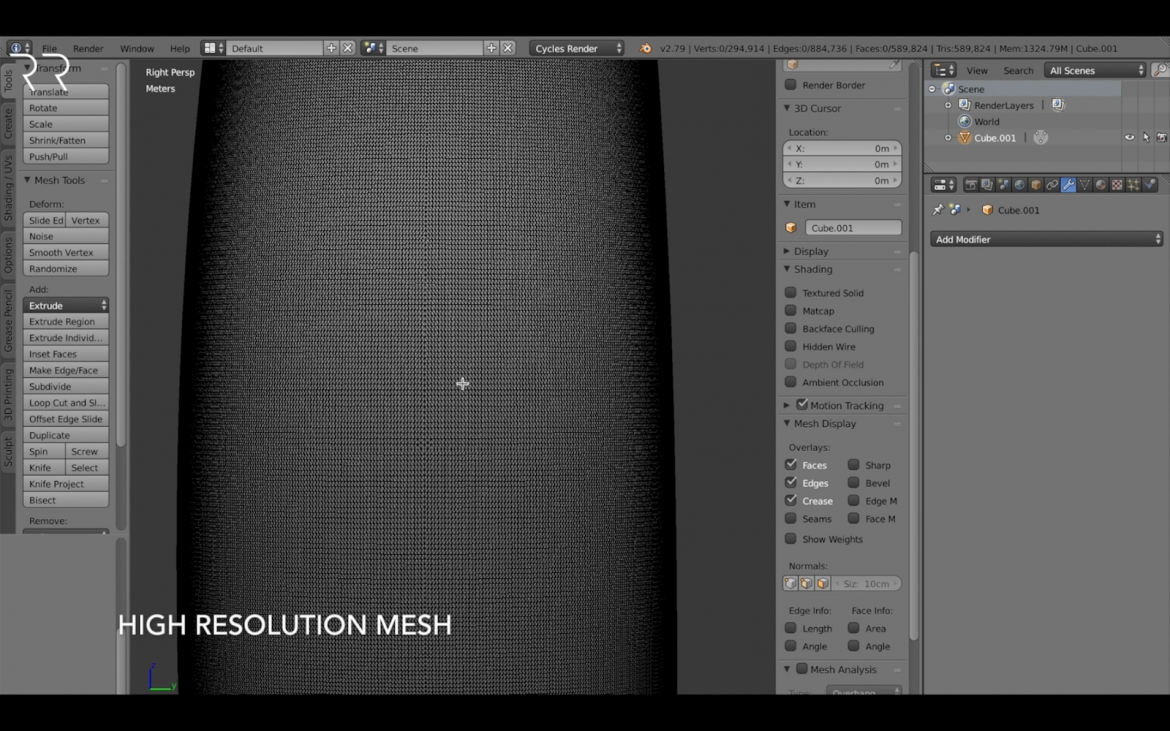Open the Render properties camera tab
The image size is (1170, 731).
point(970,184)
